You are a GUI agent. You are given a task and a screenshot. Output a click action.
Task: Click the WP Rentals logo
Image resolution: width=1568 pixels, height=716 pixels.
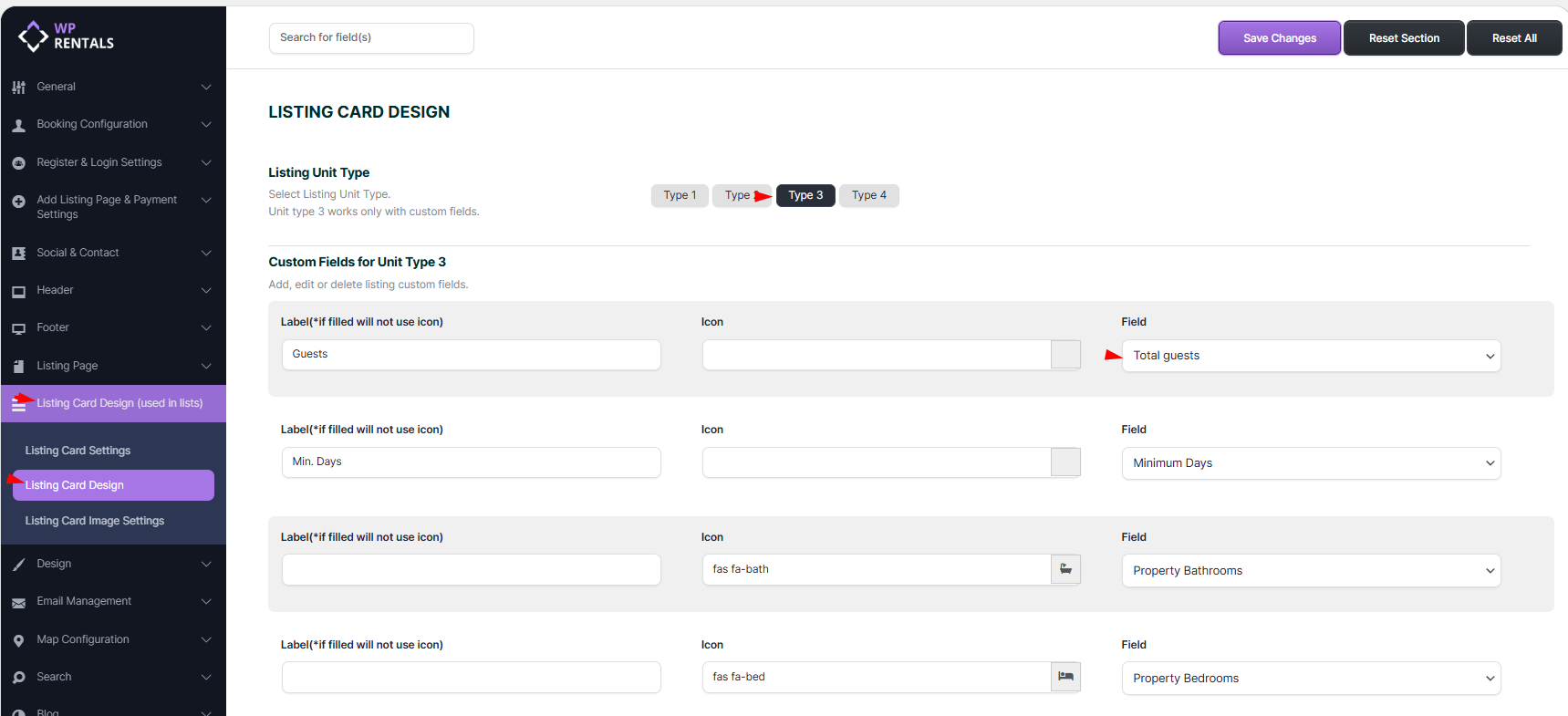[66, 36]
